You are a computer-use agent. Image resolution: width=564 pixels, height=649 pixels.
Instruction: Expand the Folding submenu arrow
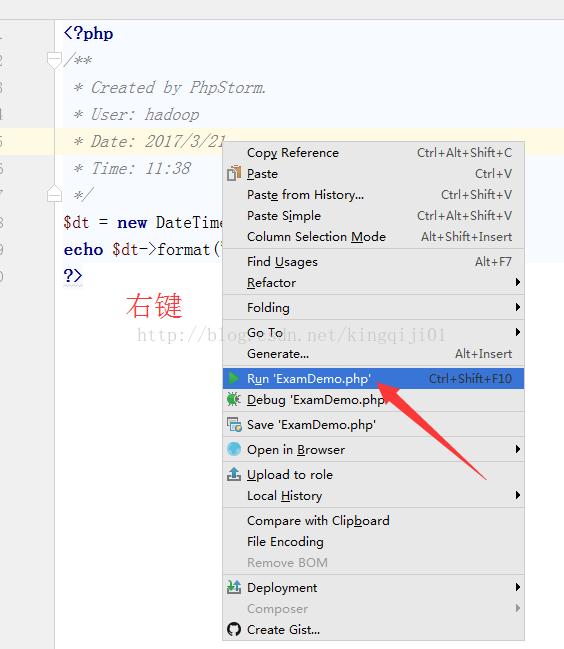(518, 307)
